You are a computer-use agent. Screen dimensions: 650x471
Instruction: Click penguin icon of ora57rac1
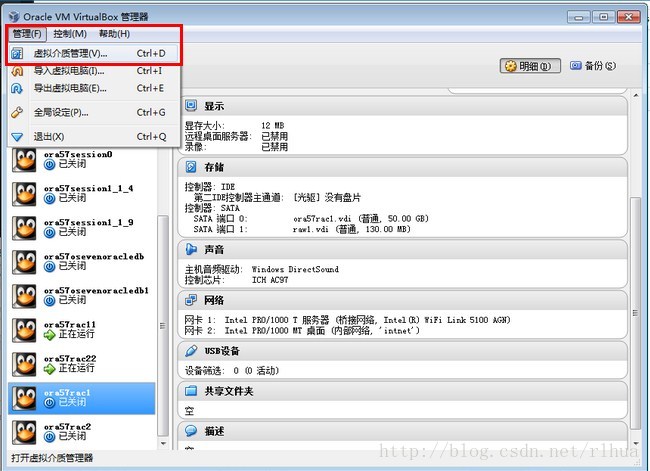pyautogui.click(x=24, y=398)
